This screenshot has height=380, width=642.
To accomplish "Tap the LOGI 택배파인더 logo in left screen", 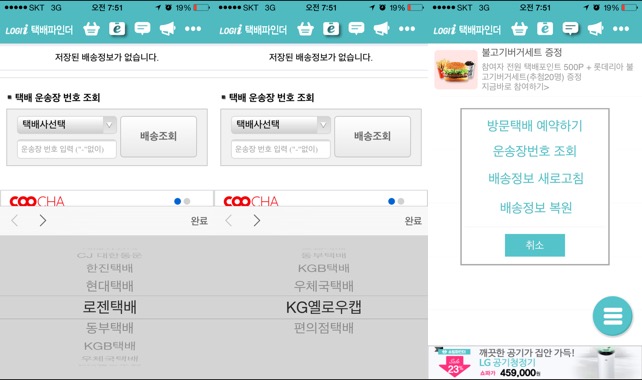I will [39, 29].
